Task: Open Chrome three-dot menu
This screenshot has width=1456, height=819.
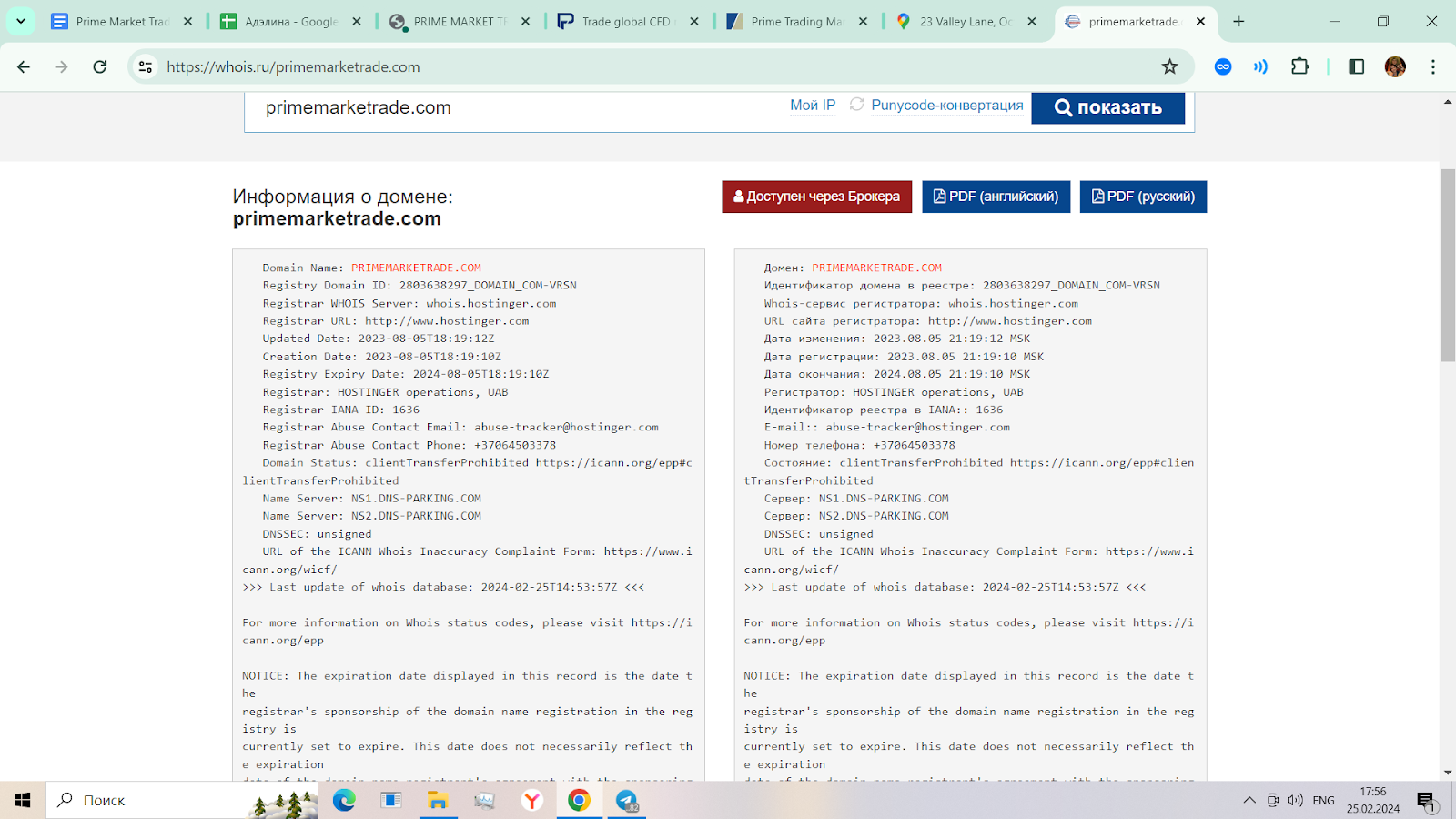Action: 1433,66
